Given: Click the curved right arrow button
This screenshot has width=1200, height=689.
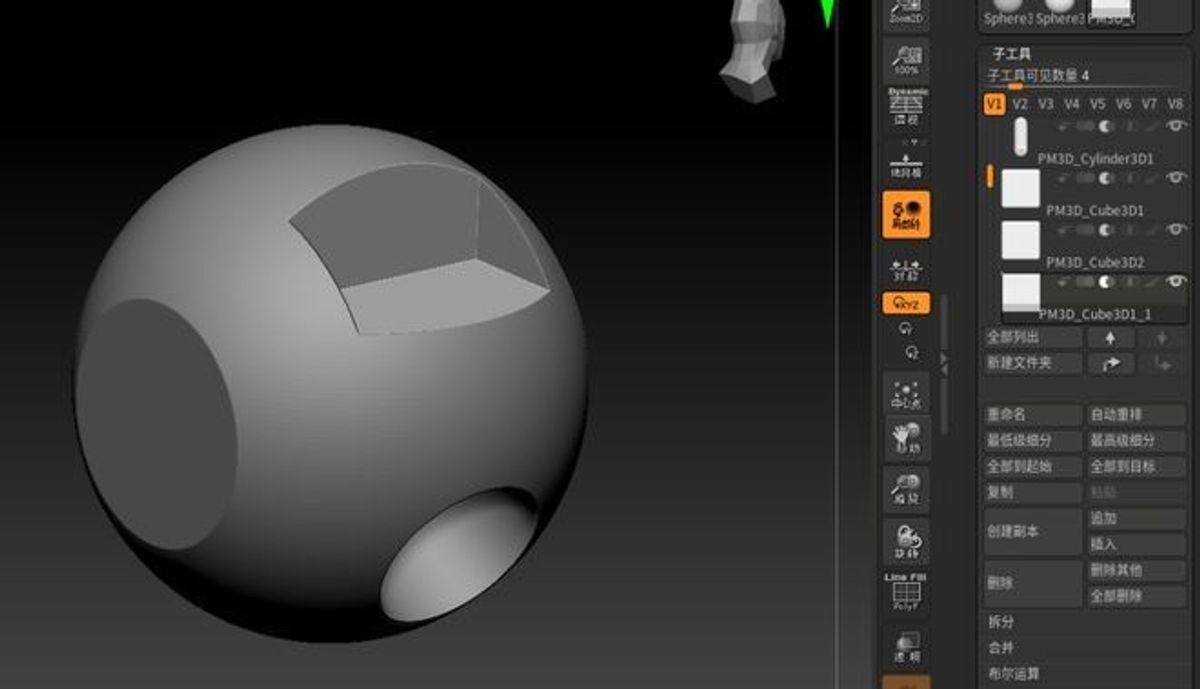Looking at the screenshot, I should (1111, 364).
